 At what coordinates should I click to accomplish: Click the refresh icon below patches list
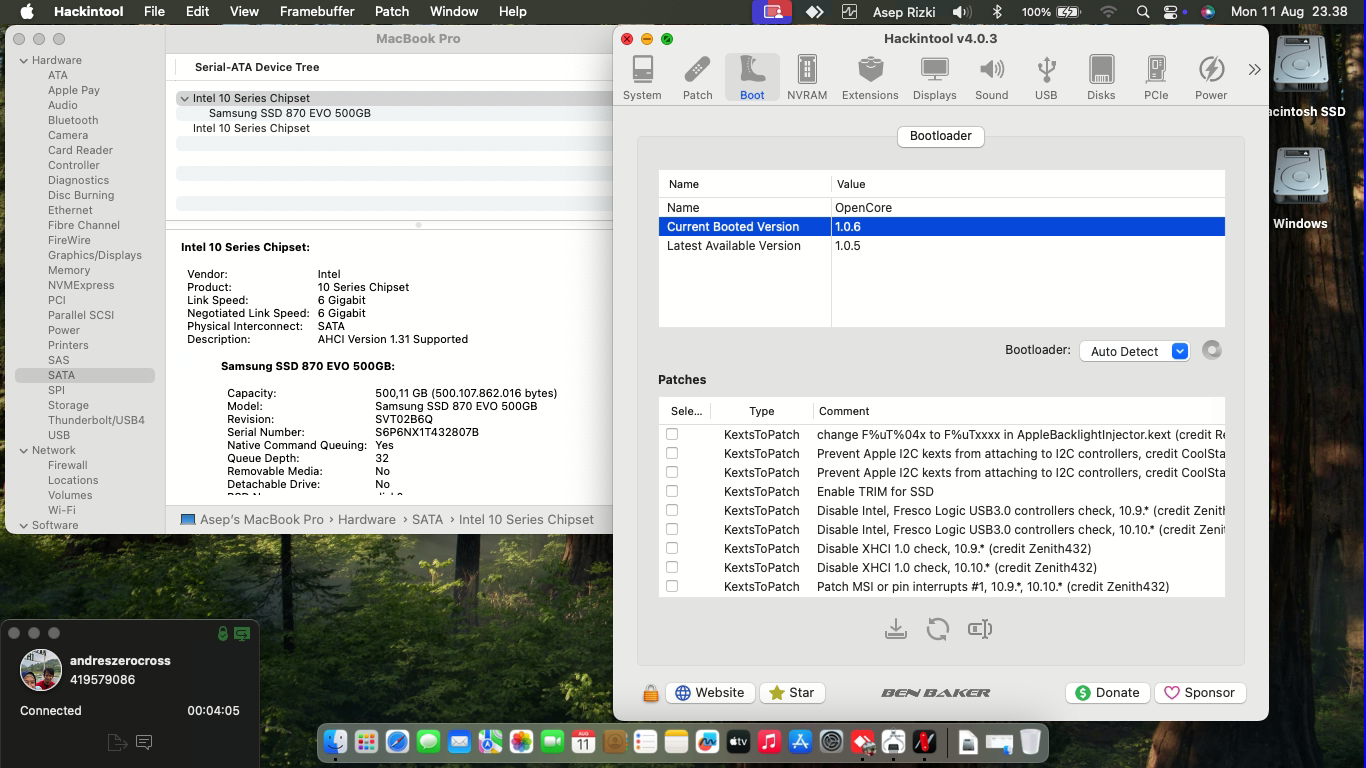click(x=937, y=629)
